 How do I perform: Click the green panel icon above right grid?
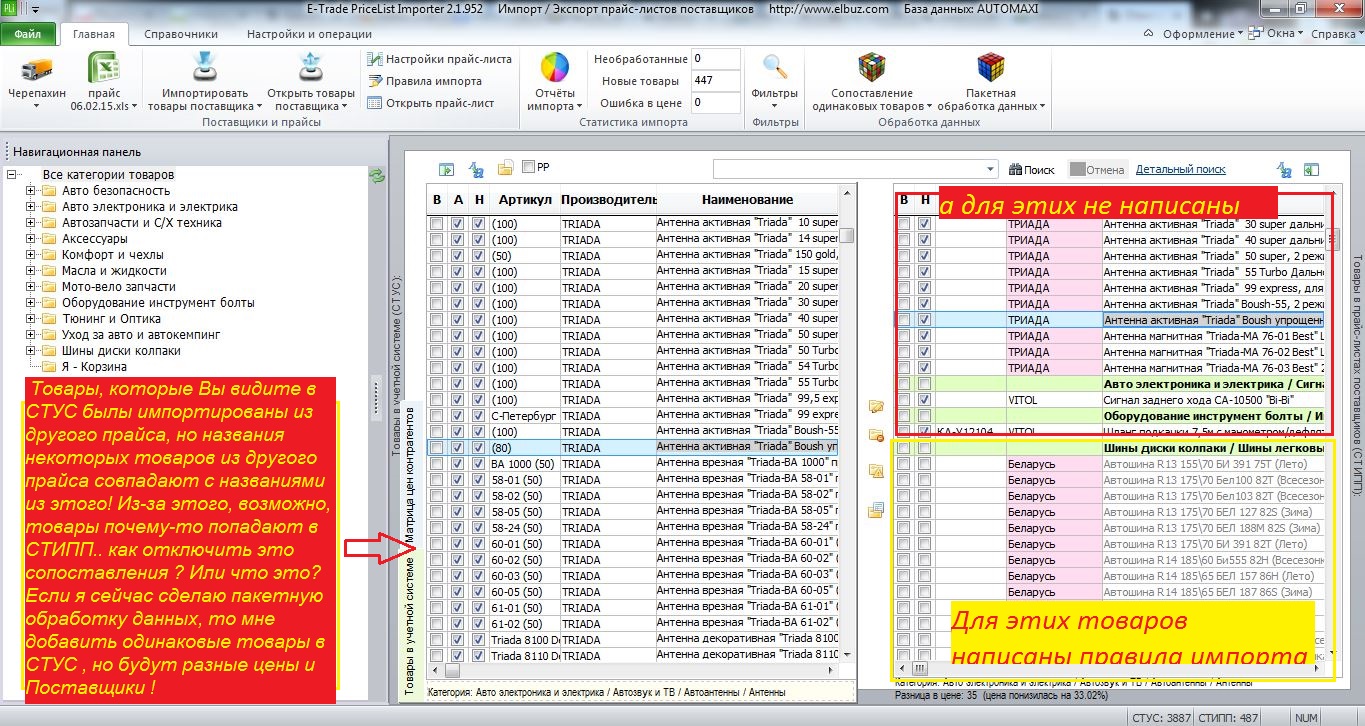[x=1312, y=170]
